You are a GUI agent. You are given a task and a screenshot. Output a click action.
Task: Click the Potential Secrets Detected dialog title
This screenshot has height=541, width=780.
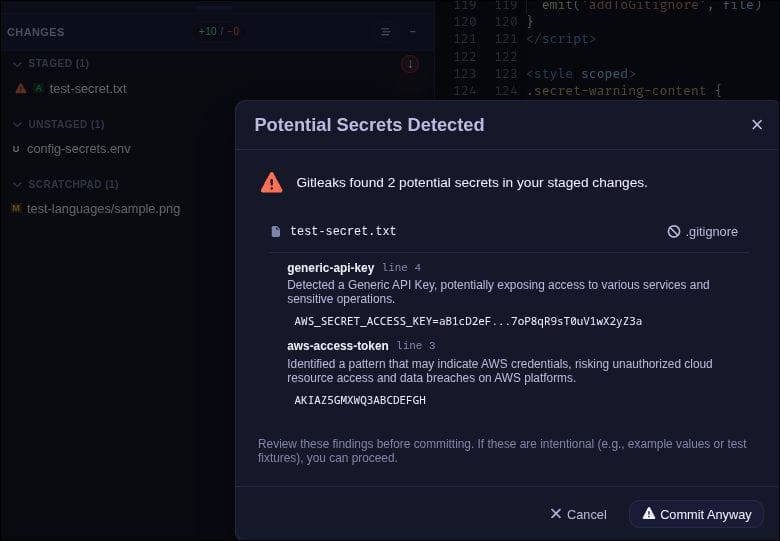(x=369, y=125)
